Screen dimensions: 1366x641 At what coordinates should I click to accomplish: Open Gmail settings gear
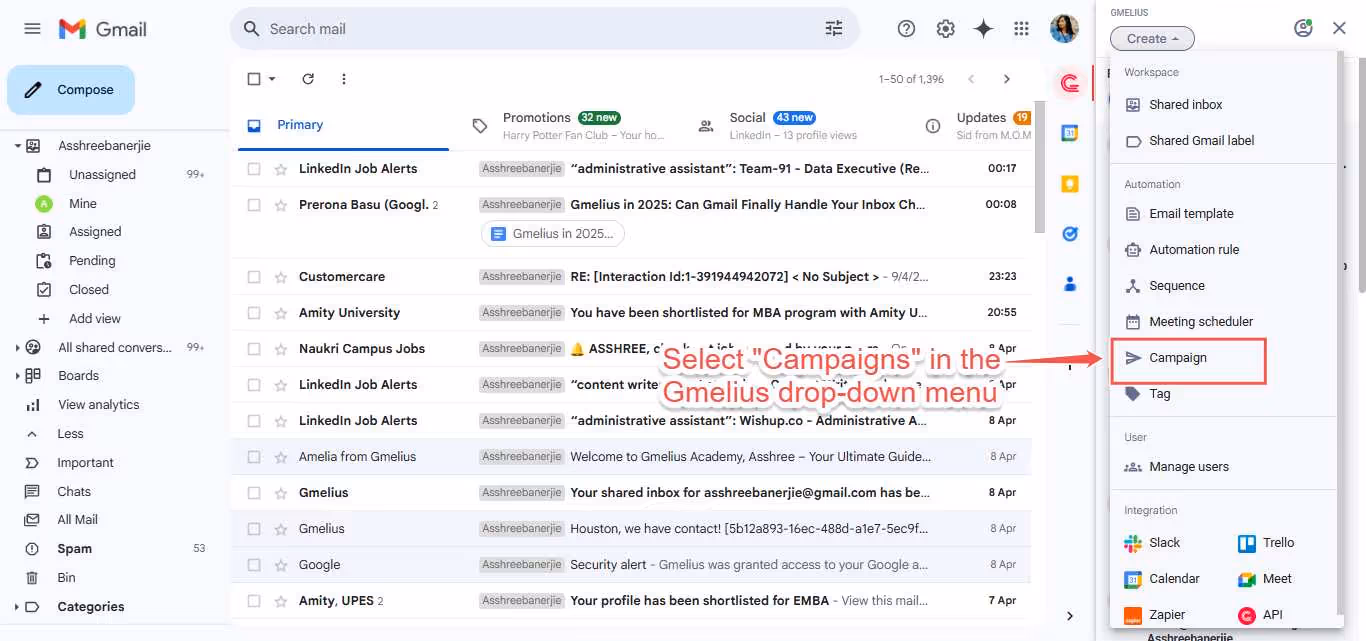click(x=945, y=28)
